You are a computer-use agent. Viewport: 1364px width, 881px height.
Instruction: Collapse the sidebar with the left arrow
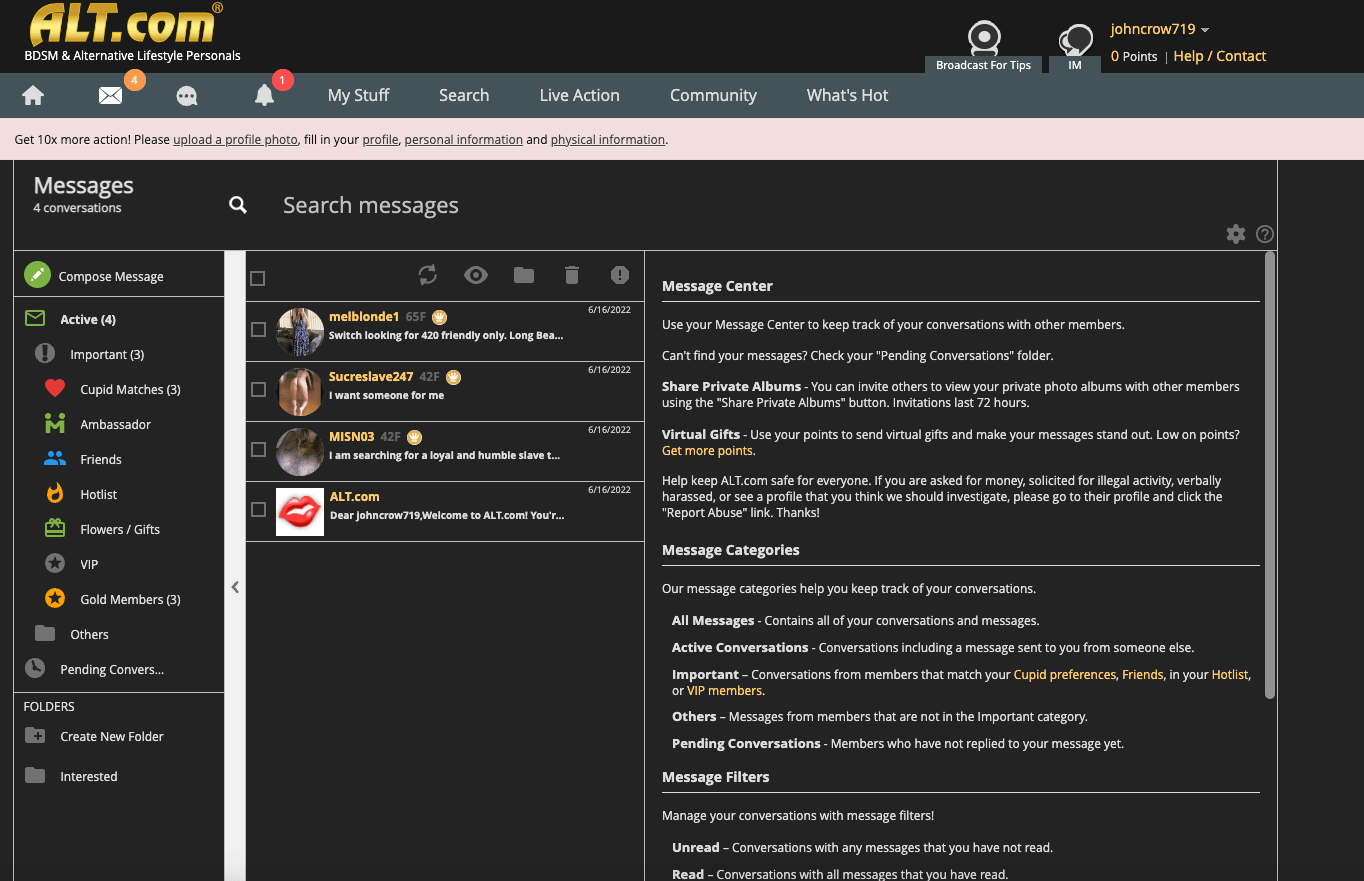[x=235, y=587]
